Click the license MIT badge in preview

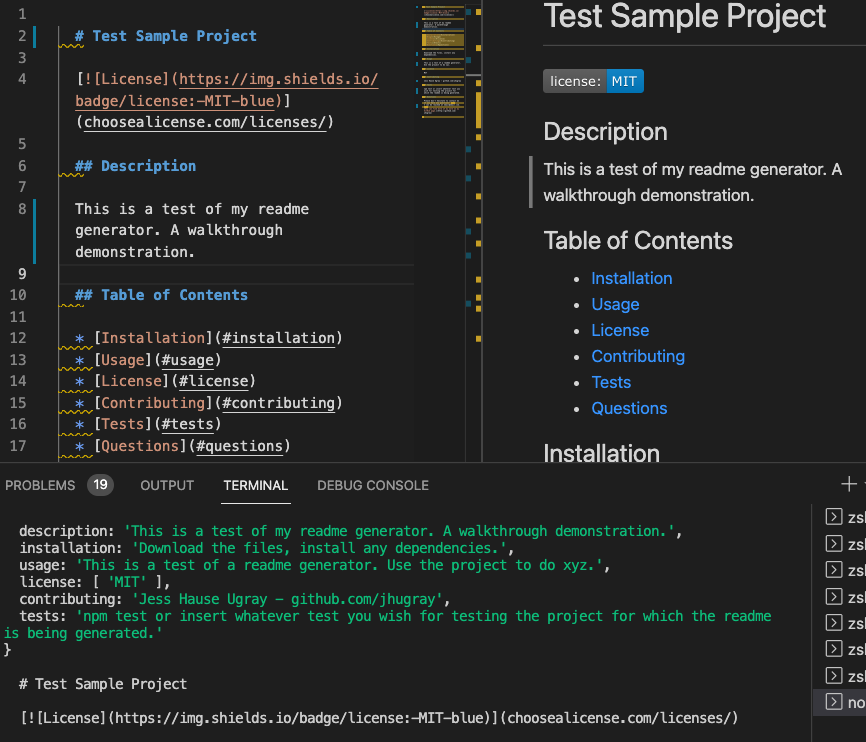click(593, 81)
